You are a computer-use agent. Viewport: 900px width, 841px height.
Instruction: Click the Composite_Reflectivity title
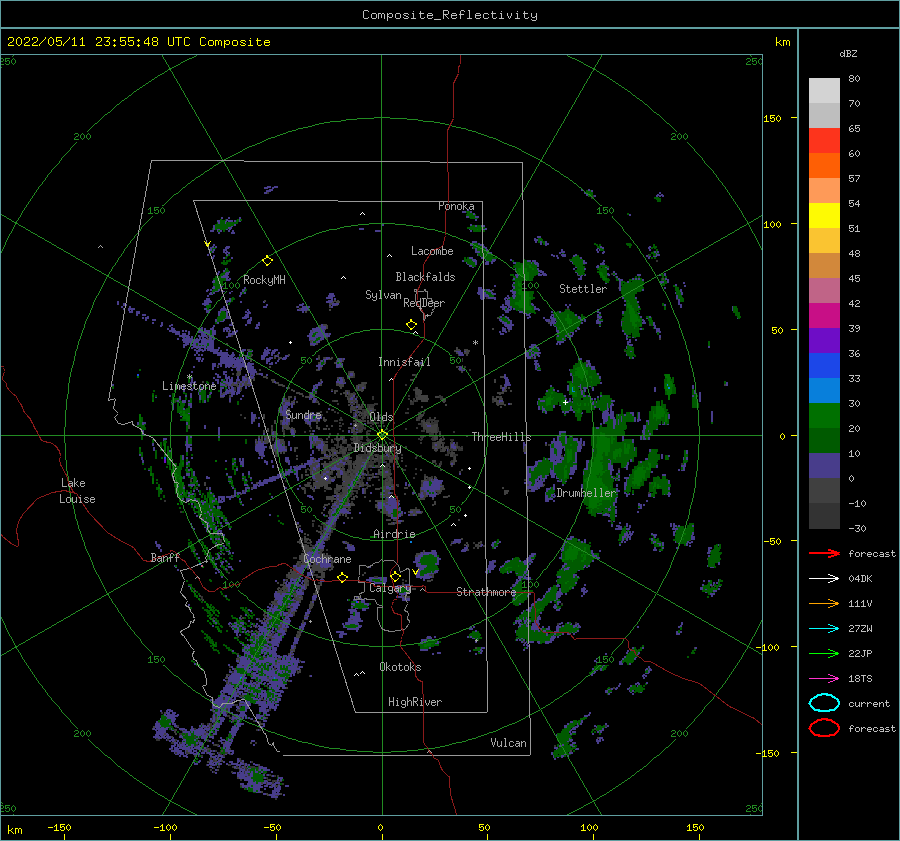(x=450, y=15)
